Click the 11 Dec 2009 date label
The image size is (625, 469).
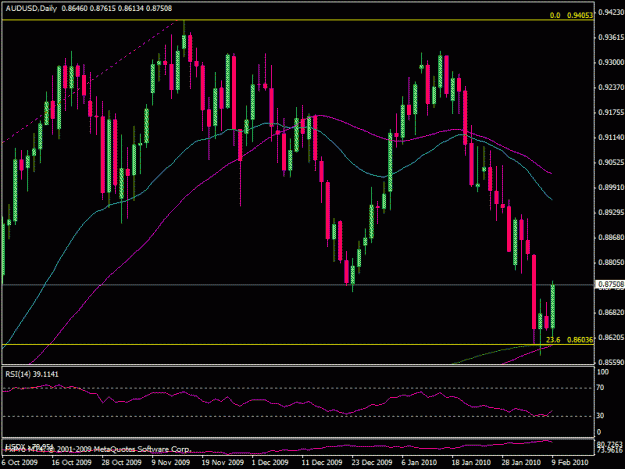322,462
